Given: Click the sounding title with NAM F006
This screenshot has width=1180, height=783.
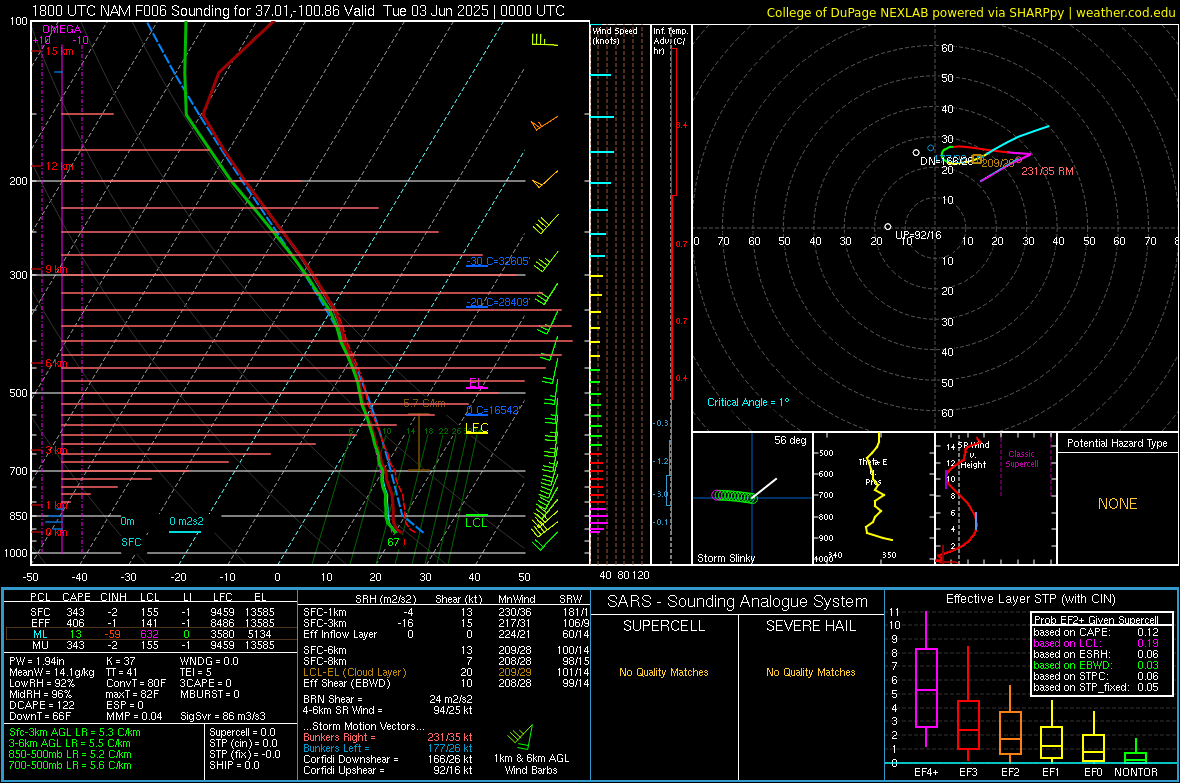Looking at the screenshot, I should tap(298, 11).
